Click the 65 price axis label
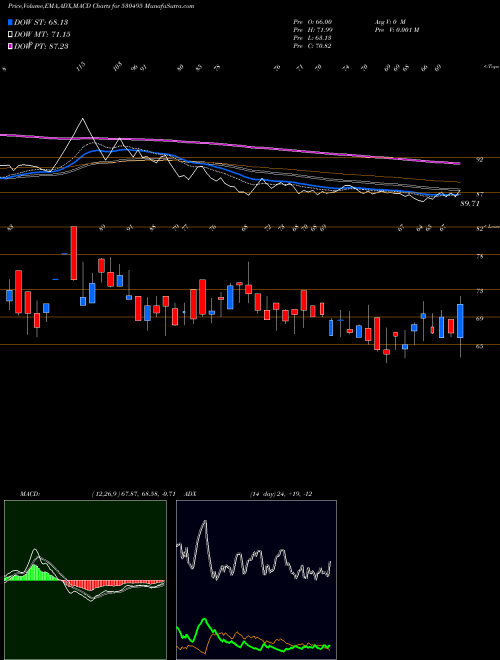 point(480,346)
